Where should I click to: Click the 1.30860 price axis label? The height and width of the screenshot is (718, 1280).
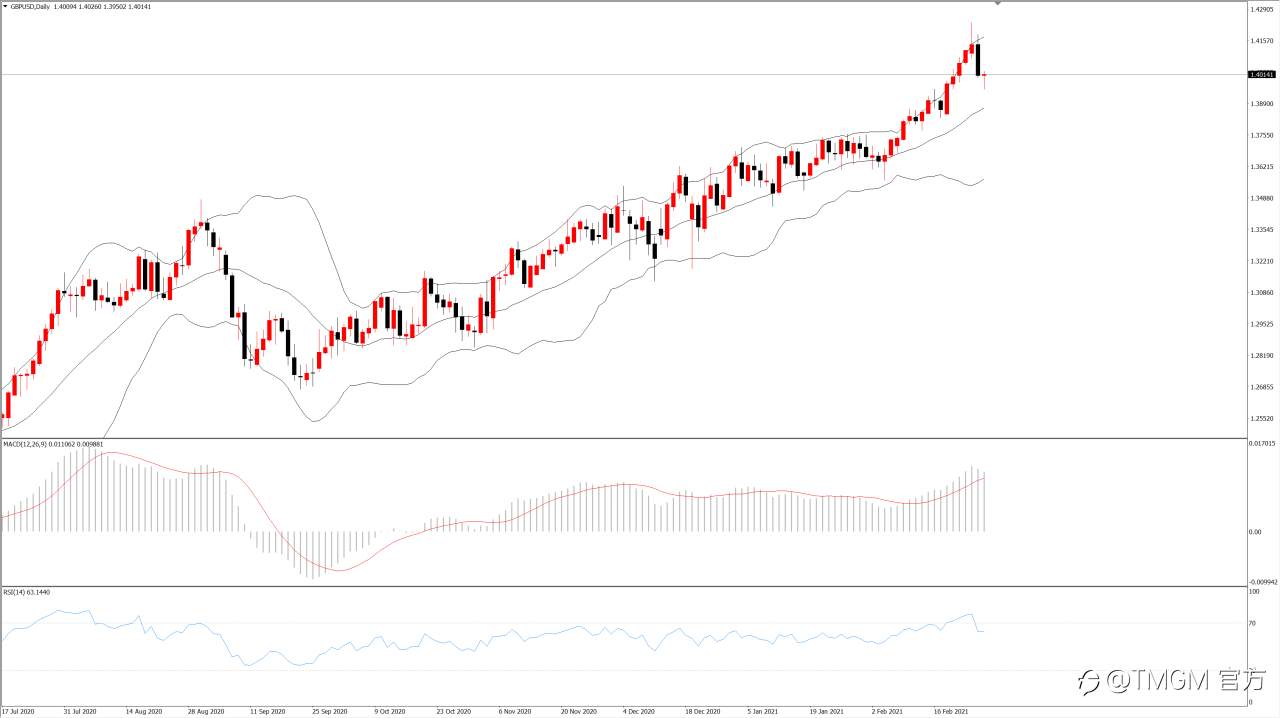tap(1263, 293)
